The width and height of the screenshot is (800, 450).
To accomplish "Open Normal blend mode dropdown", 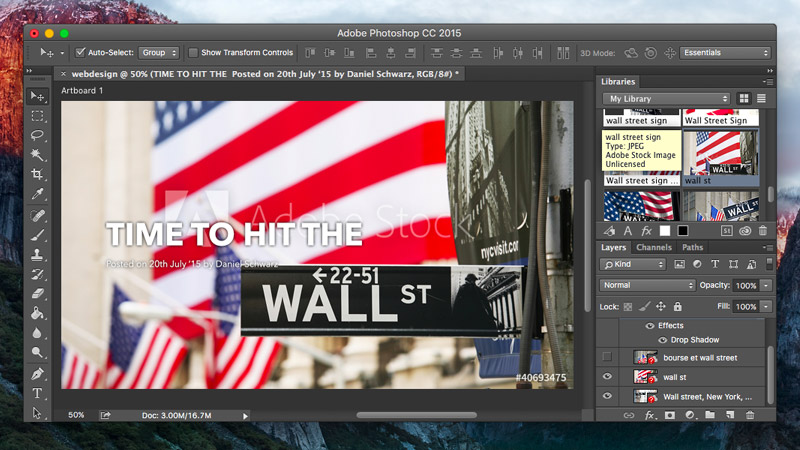I will 647,285.
